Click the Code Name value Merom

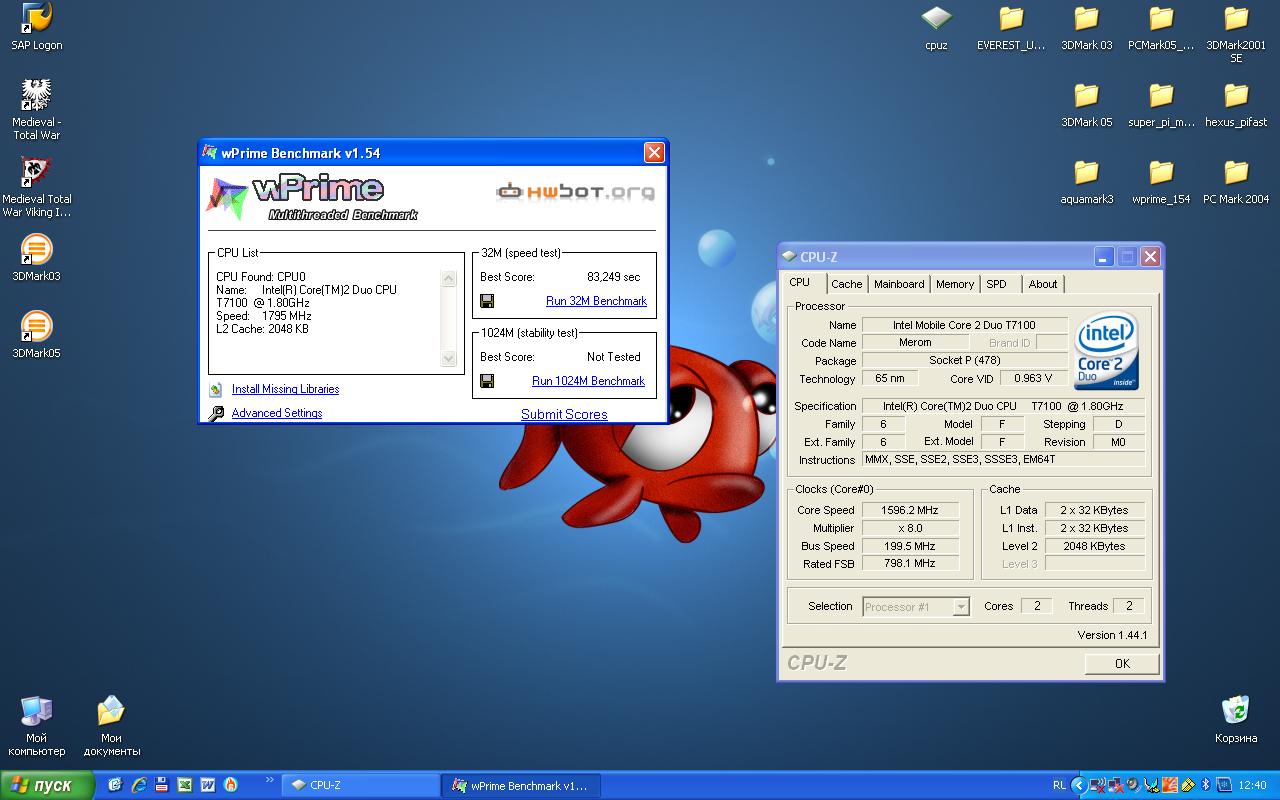pos(915,343)
